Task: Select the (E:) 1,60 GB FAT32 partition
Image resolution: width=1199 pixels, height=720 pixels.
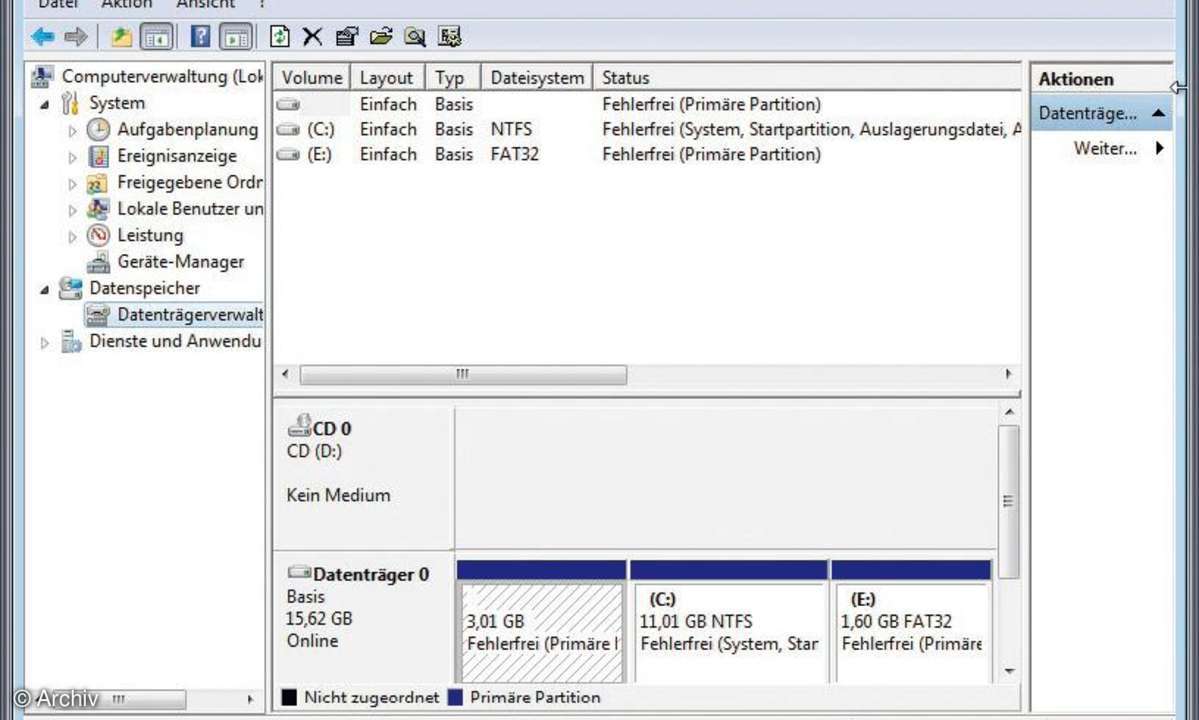Action: 911,632
